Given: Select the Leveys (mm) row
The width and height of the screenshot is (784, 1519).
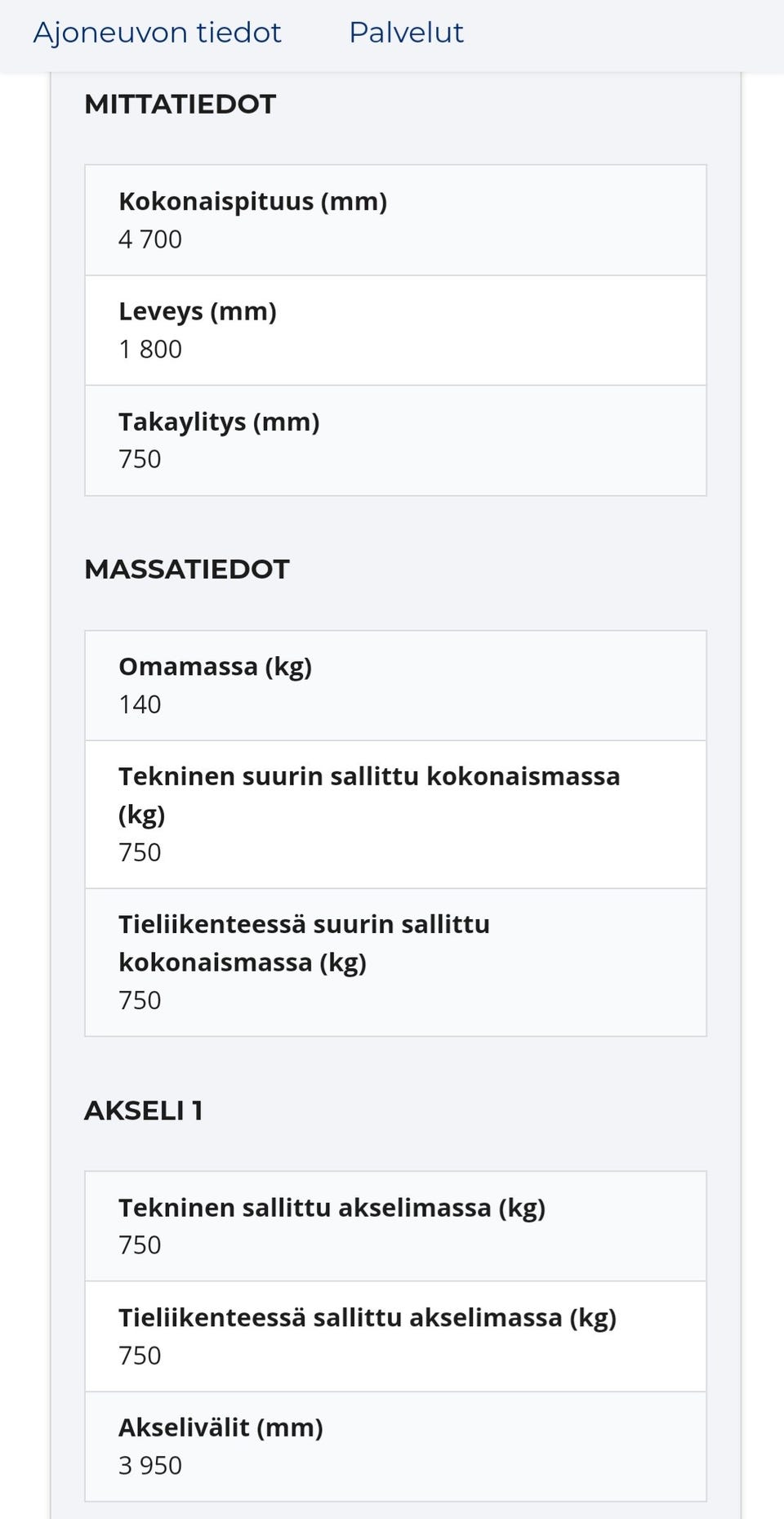Looking at the screenshot, I should pos(394,329).
